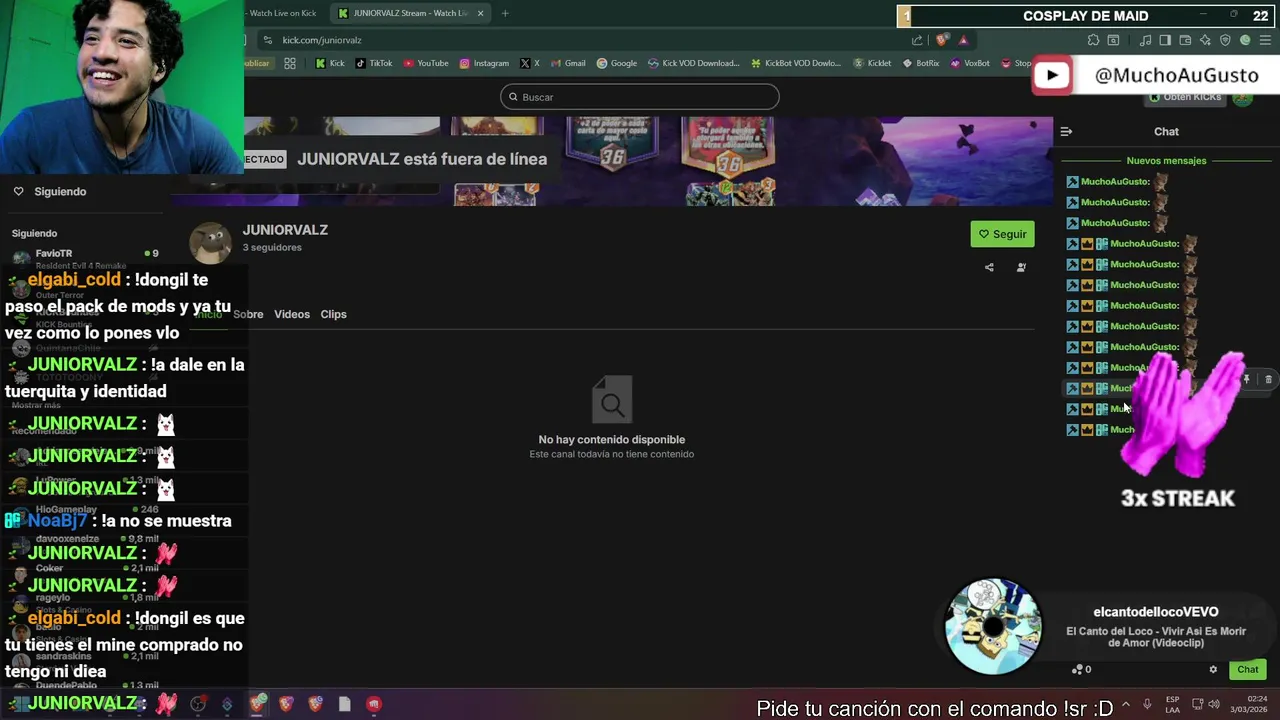Open the Kick VOD Downloader bookmark
Screen dimensions: 1280x720
pyautogui.click(x=693, y=63)
